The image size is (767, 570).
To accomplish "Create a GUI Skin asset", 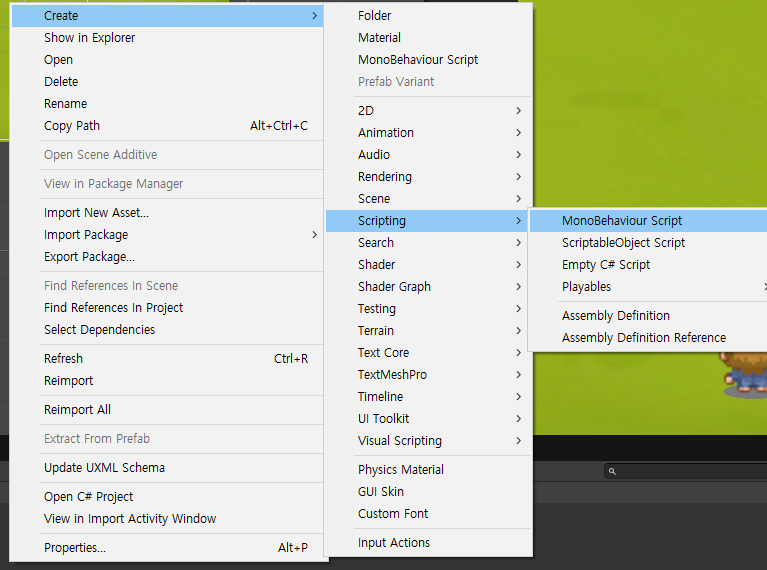I will tap(429, 492).
